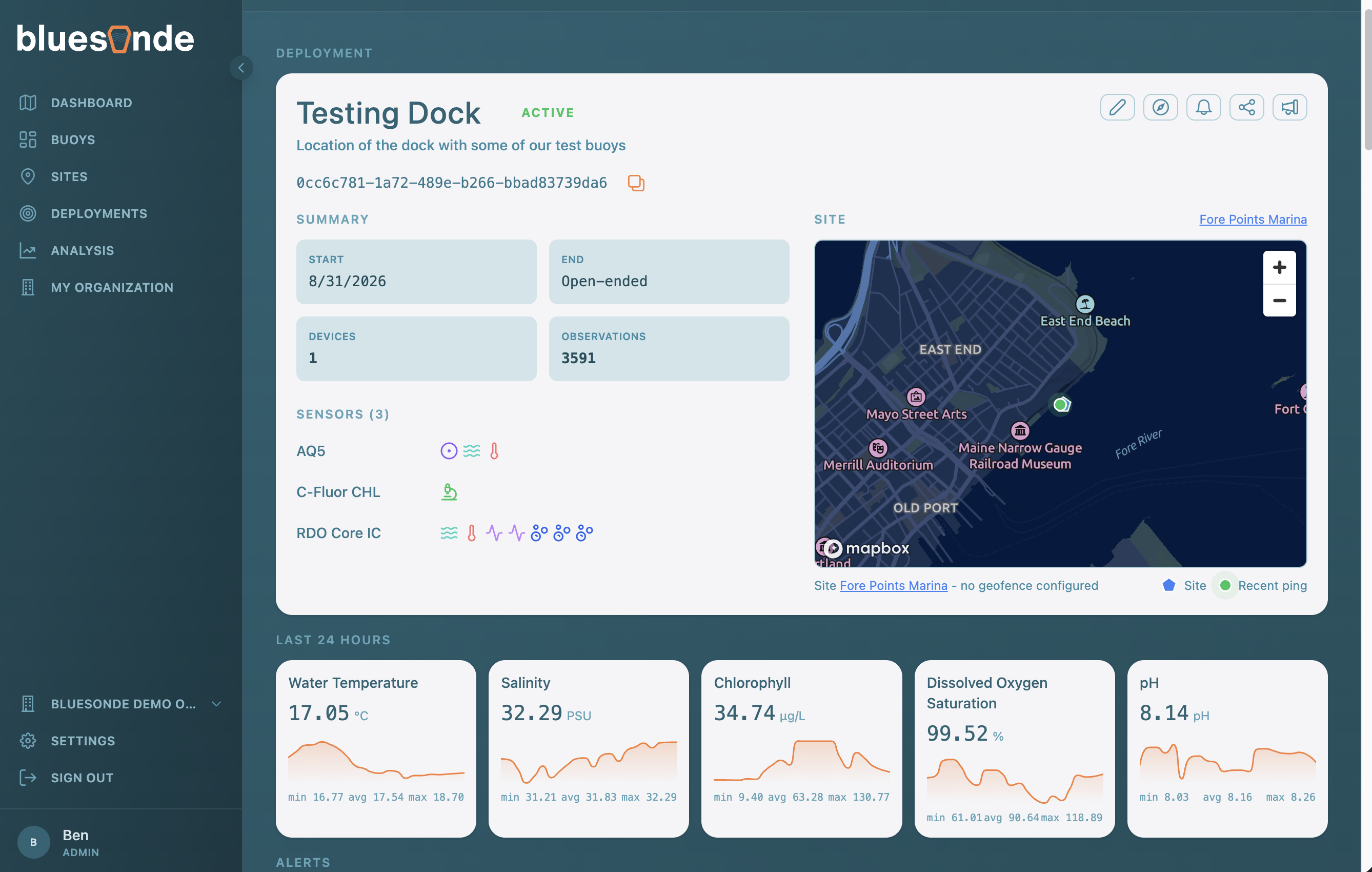Click the End Open-ended tile
1372x872 pixels.
(x=669, y=271)
